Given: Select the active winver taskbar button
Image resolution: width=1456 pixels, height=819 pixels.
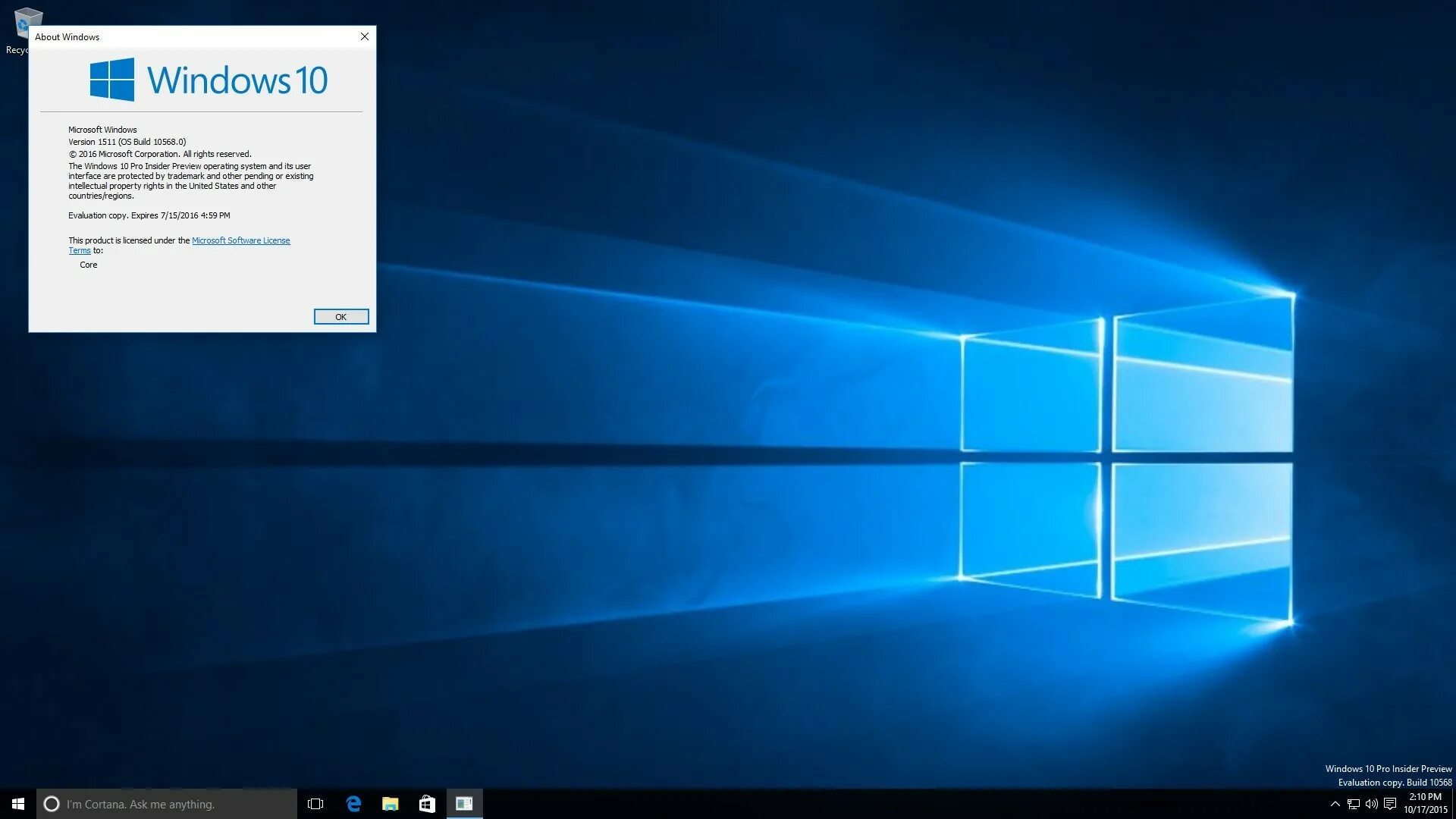Looking at the screenshot, I should pos(464,804).
